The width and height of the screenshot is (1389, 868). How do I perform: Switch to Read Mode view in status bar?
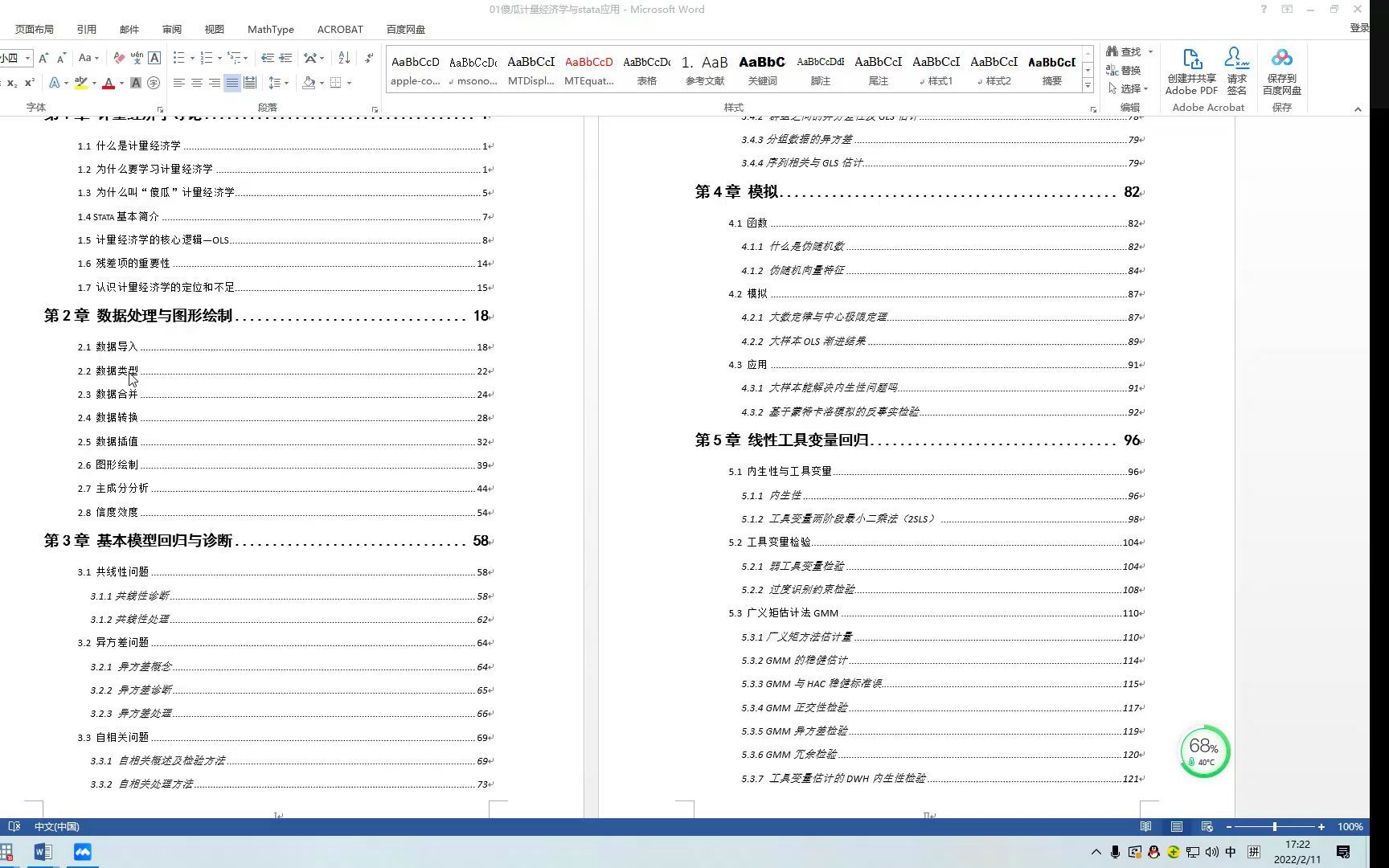click(1145, 826)
